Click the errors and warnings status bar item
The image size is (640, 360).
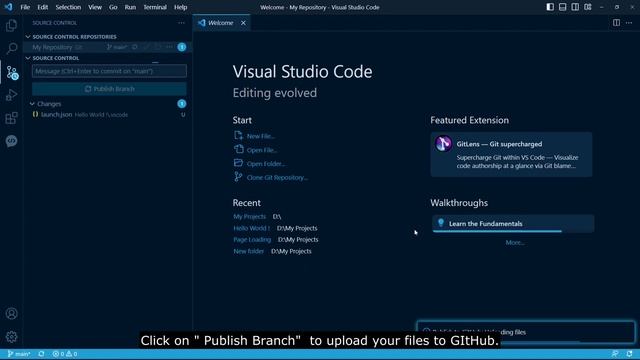point(64,354)
